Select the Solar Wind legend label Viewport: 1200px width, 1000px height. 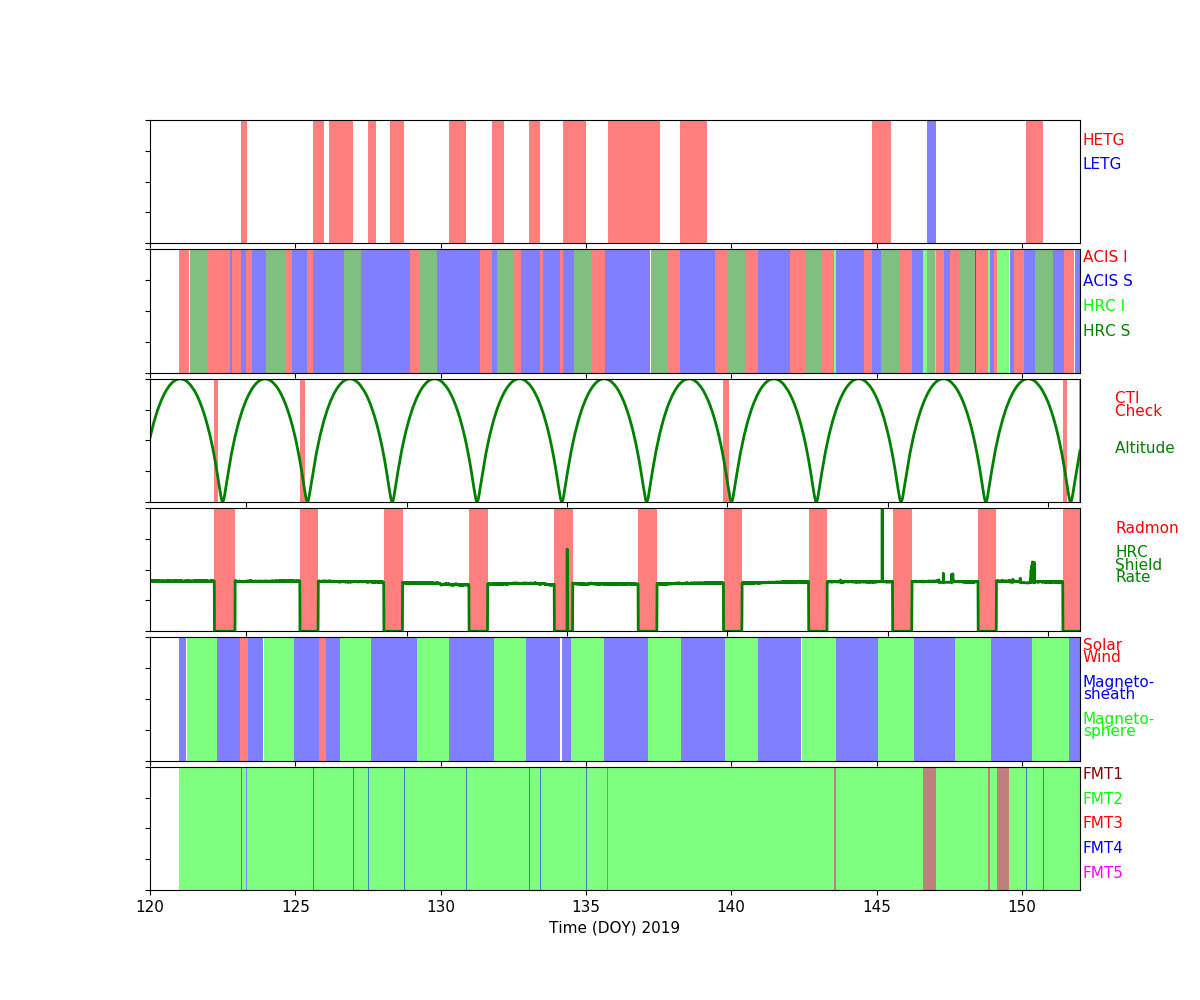click(1102, 652)
